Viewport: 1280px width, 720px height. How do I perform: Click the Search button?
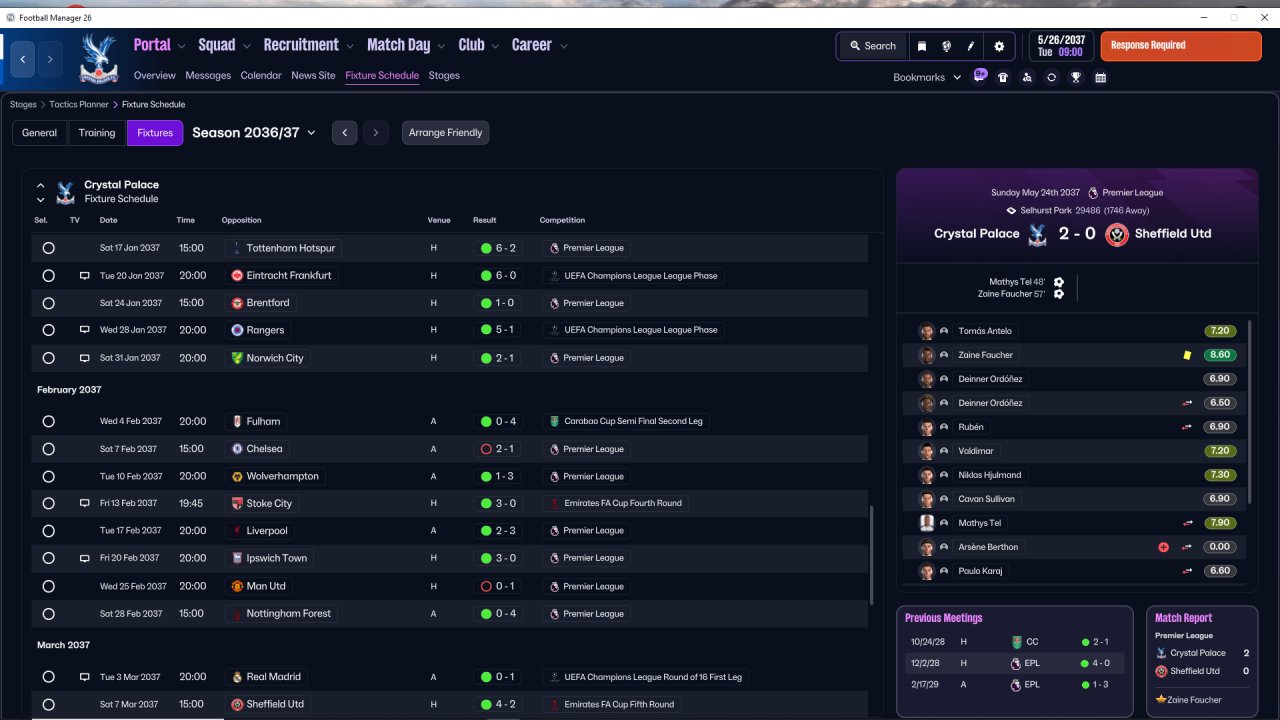click(873, 46)
